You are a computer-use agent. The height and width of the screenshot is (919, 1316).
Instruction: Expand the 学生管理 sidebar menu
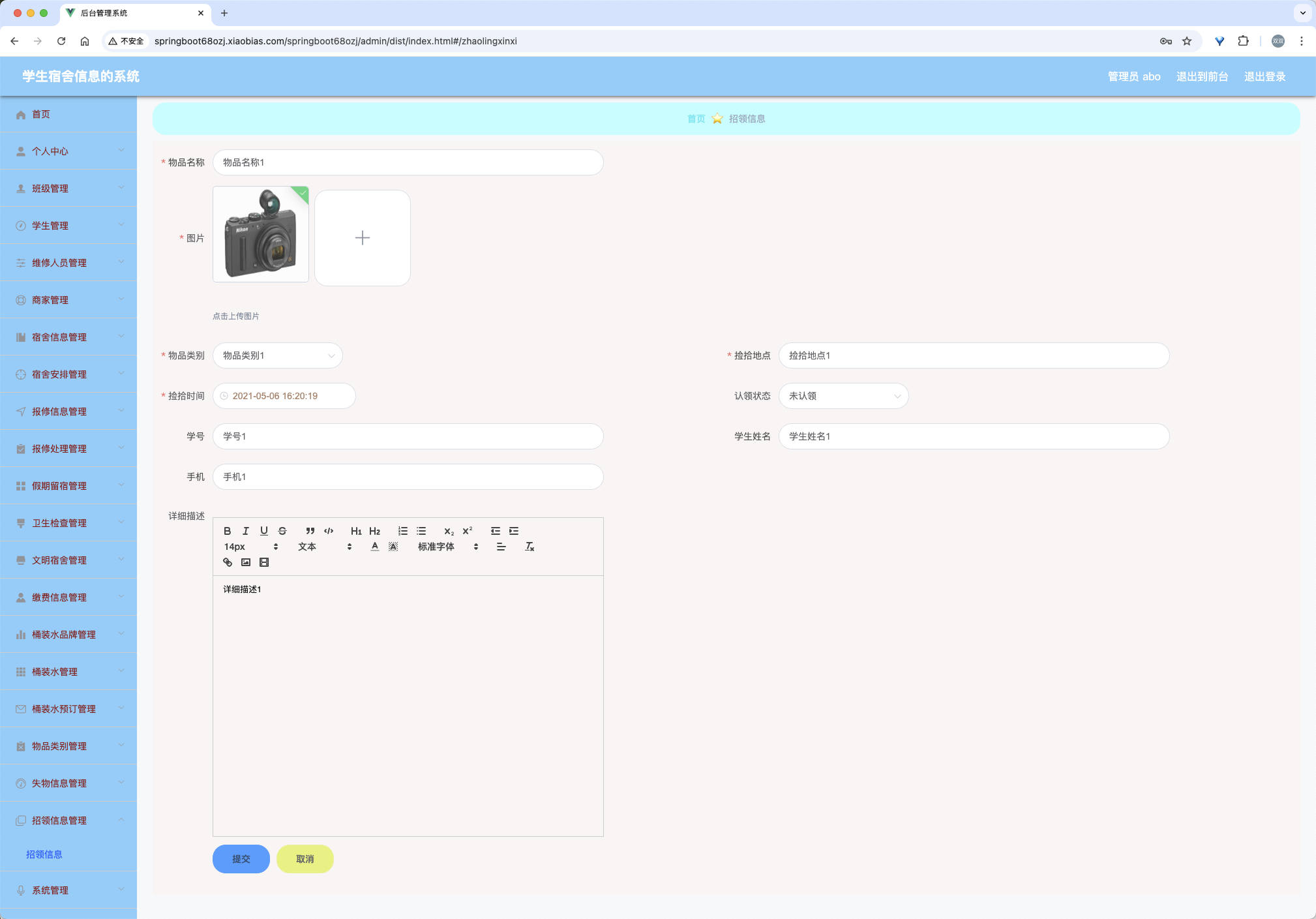[68, 226]
